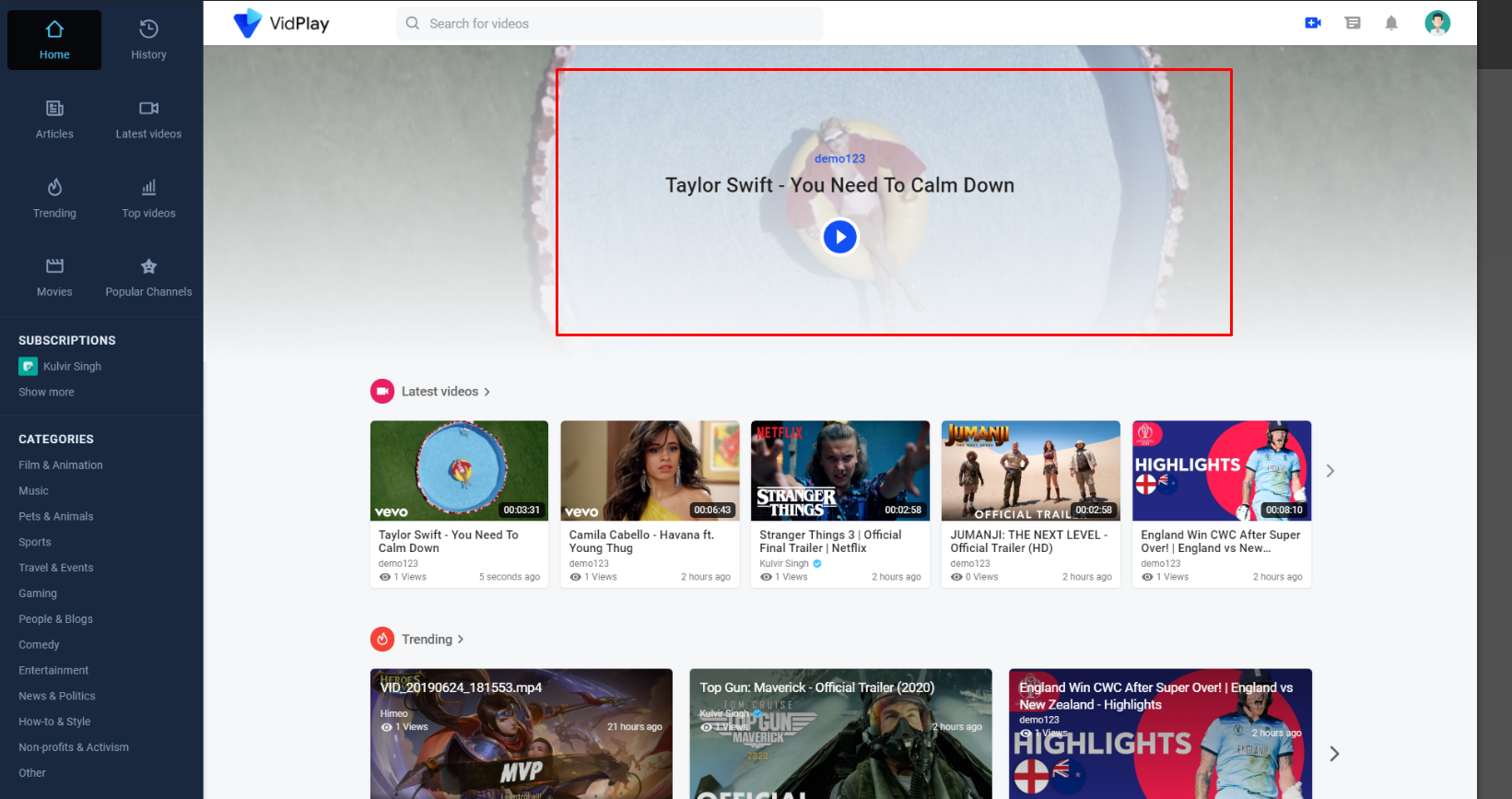Open Stranger Things 3 trailer thumbnail
The width and height of the screenshot is (1512, 799).
click(840, 471)
